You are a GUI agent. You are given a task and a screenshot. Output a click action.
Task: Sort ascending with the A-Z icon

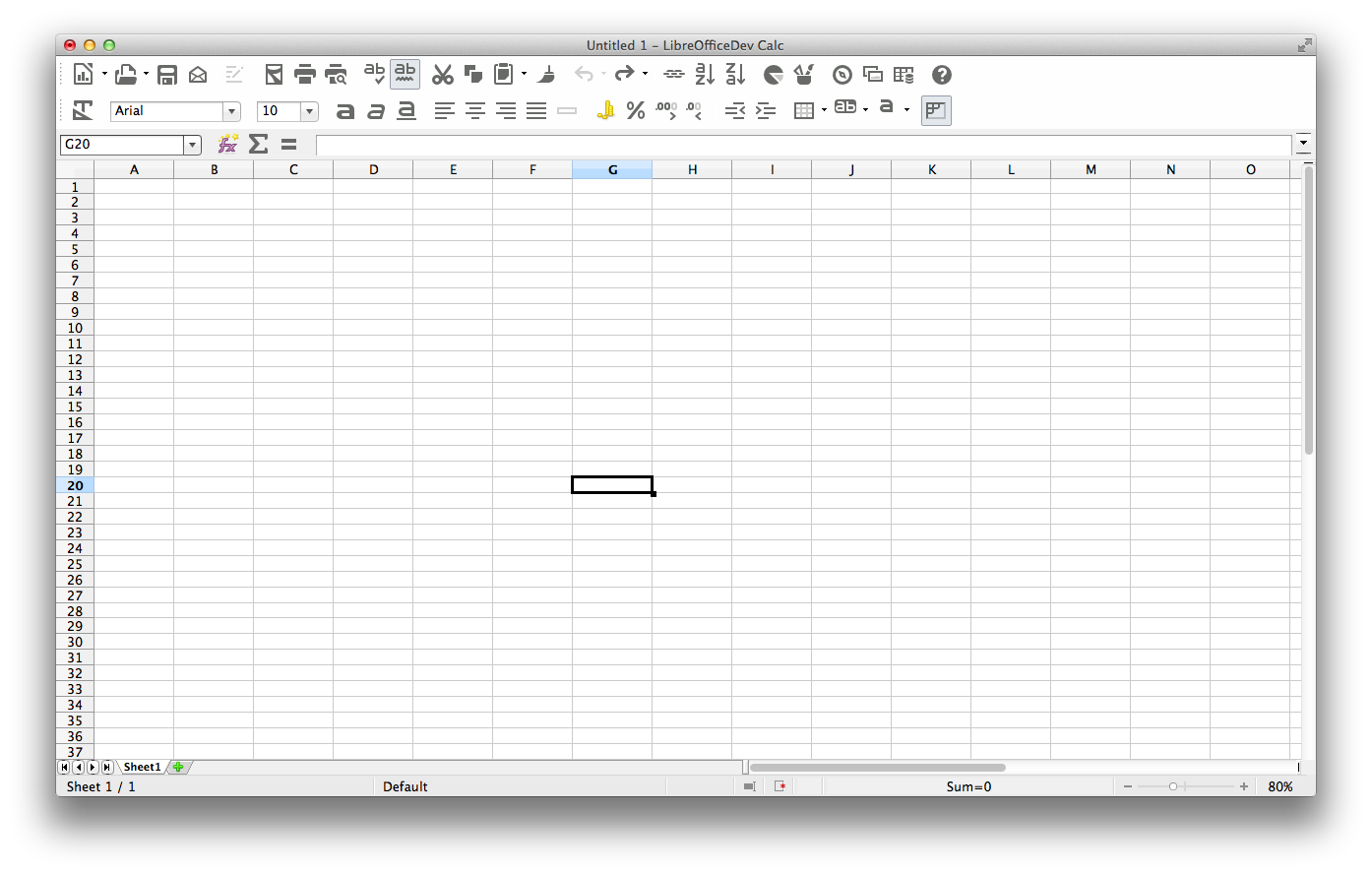click(705, 75)
